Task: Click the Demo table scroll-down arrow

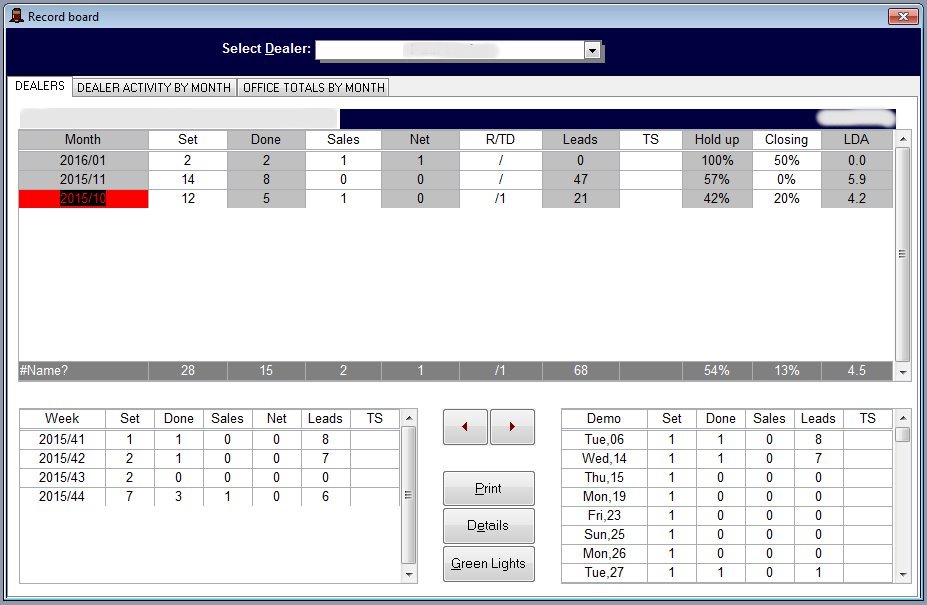Action: pos(903,574)
